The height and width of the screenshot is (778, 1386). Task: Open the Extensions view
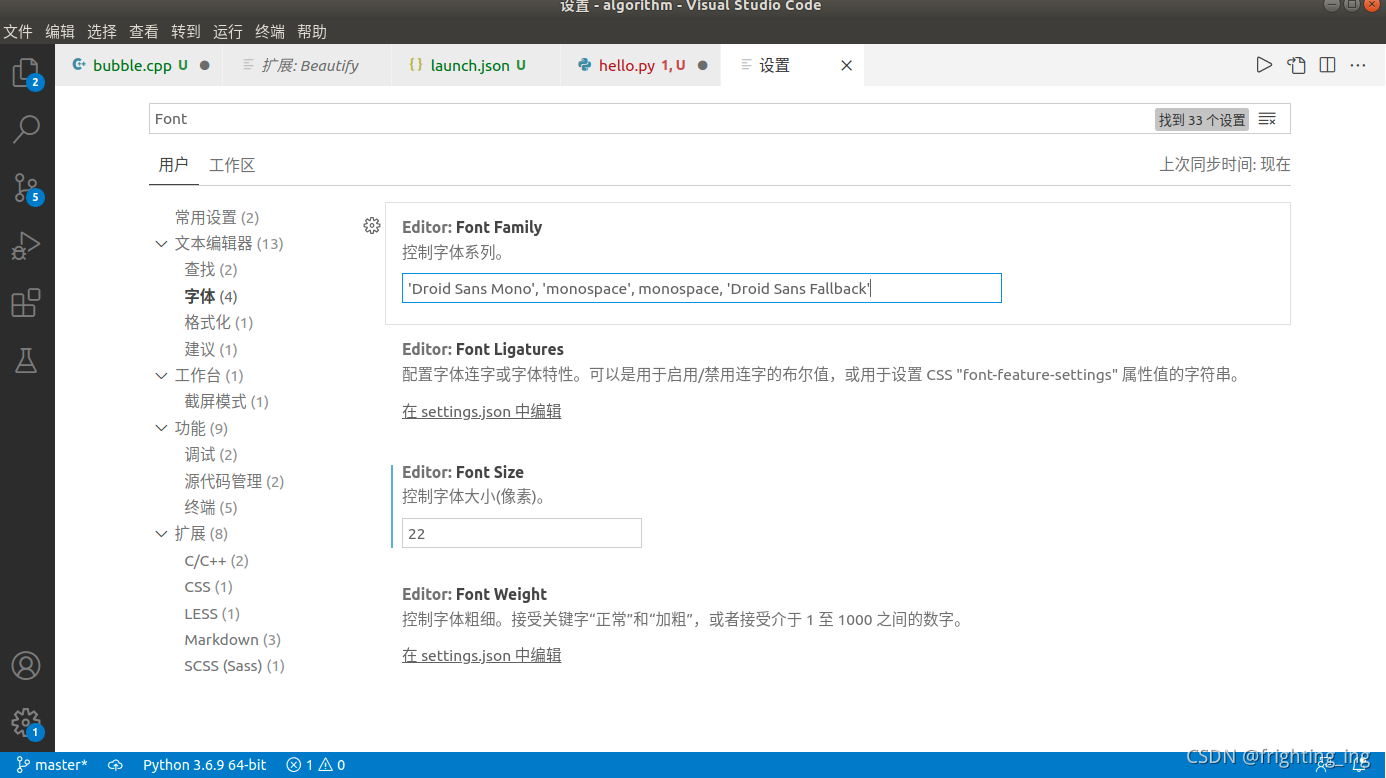[x=27, y=303]
